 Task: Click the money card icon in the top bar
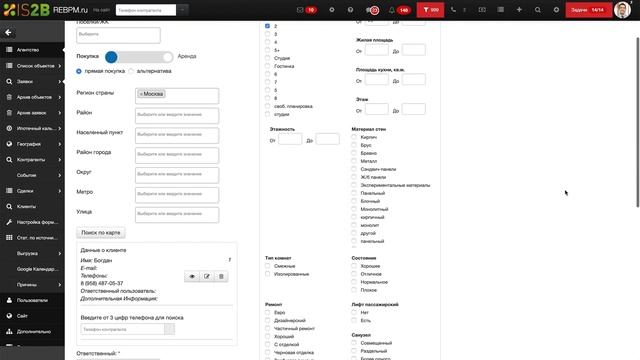[x=482, y=10]
